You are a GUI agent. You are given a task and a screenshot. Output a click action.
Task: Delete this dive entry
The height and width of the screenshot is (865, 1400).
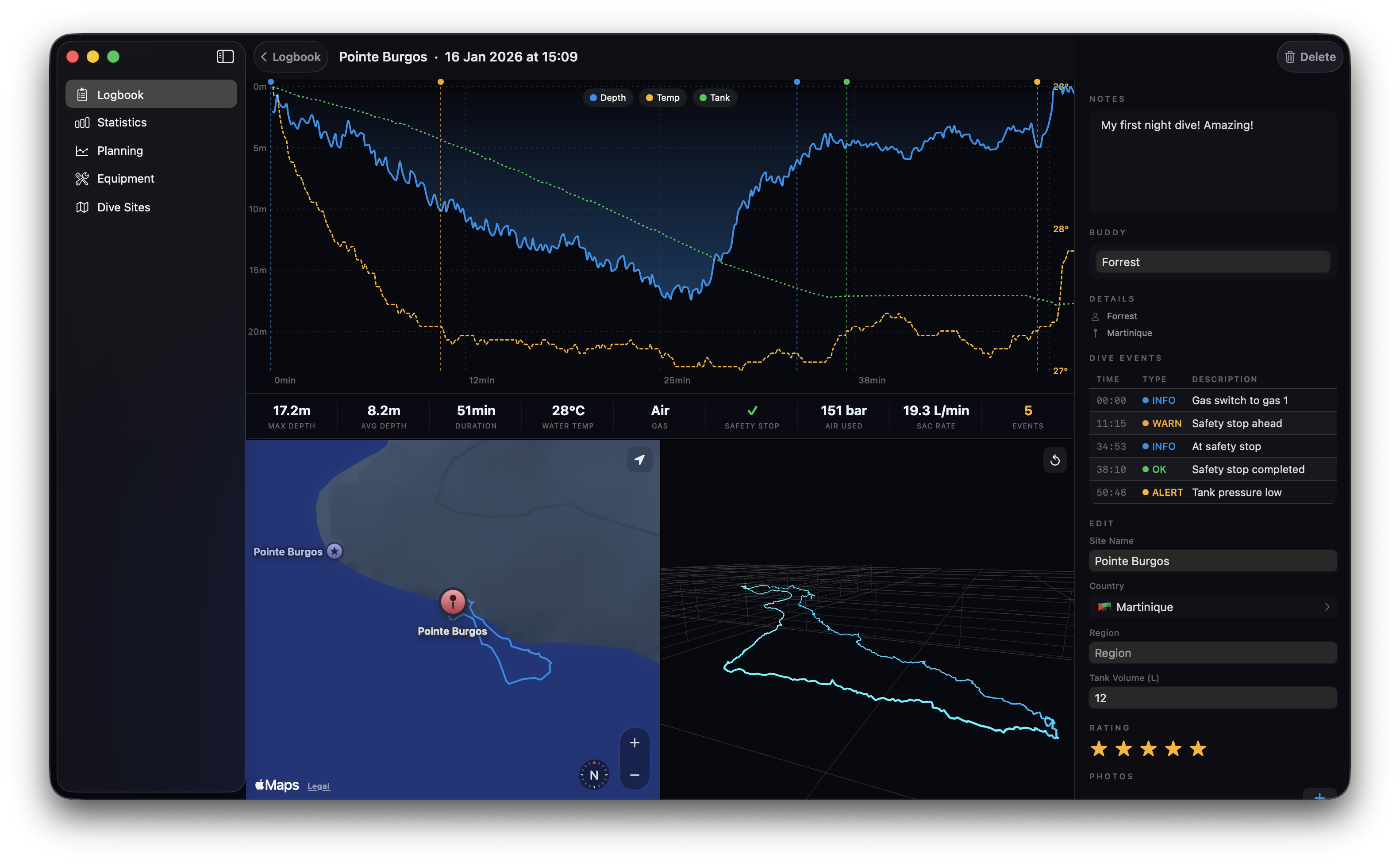pyautogui.click(x=1310, y=56)
